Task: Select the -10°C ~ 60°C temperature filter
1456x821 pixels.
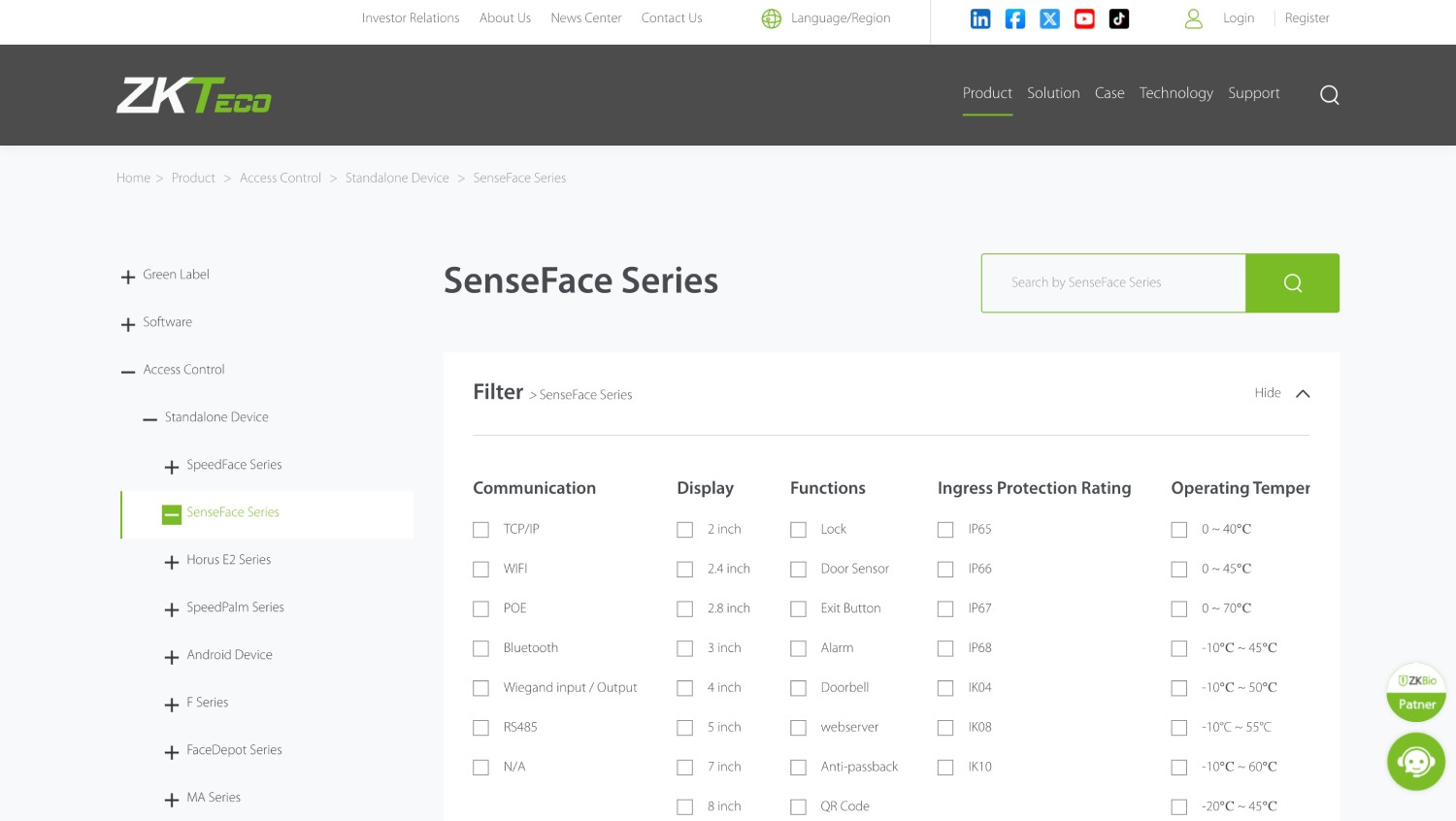Action: tap(1179, 768)
